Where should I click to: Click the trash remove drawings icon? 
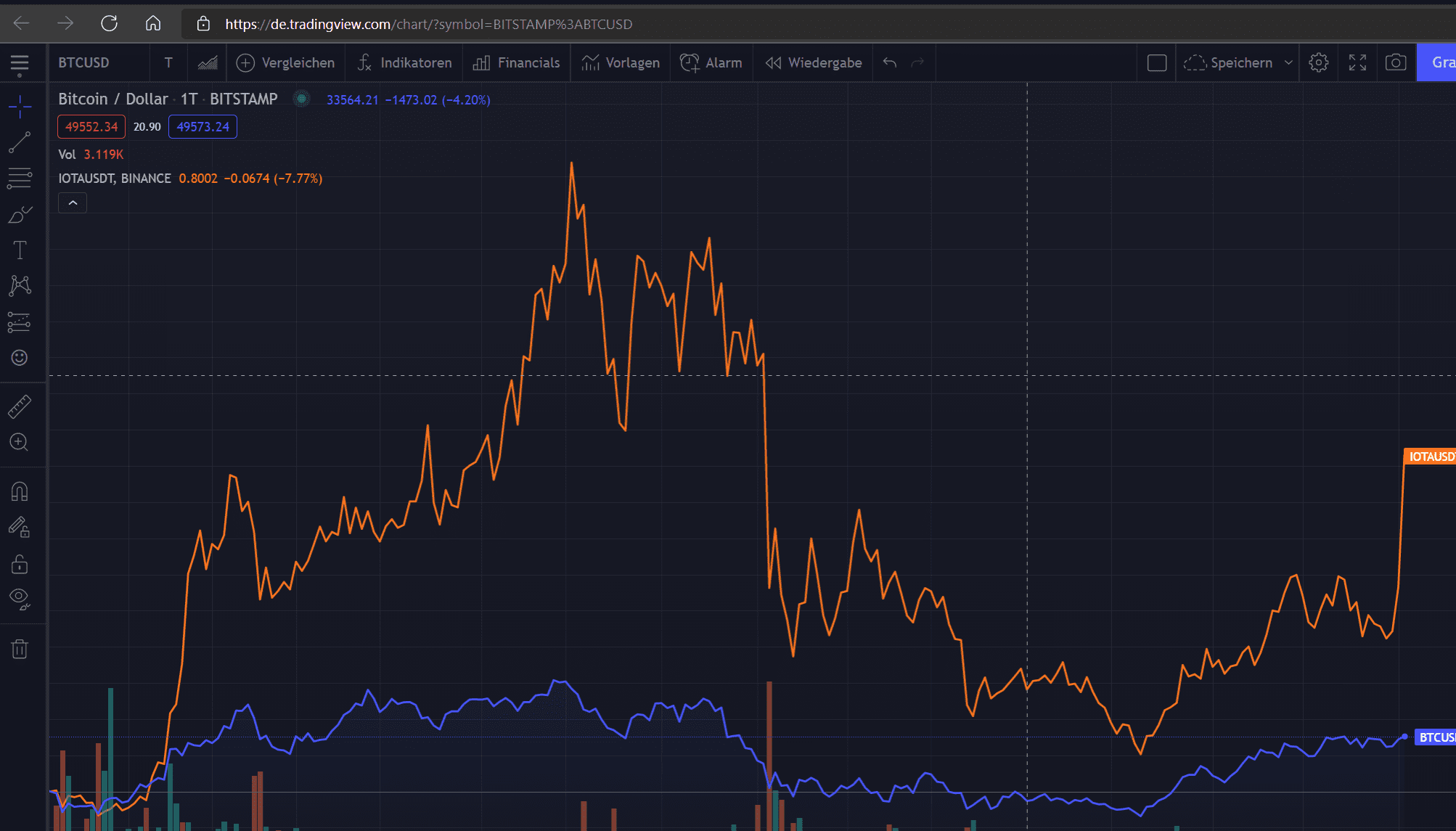click(20, 649)
